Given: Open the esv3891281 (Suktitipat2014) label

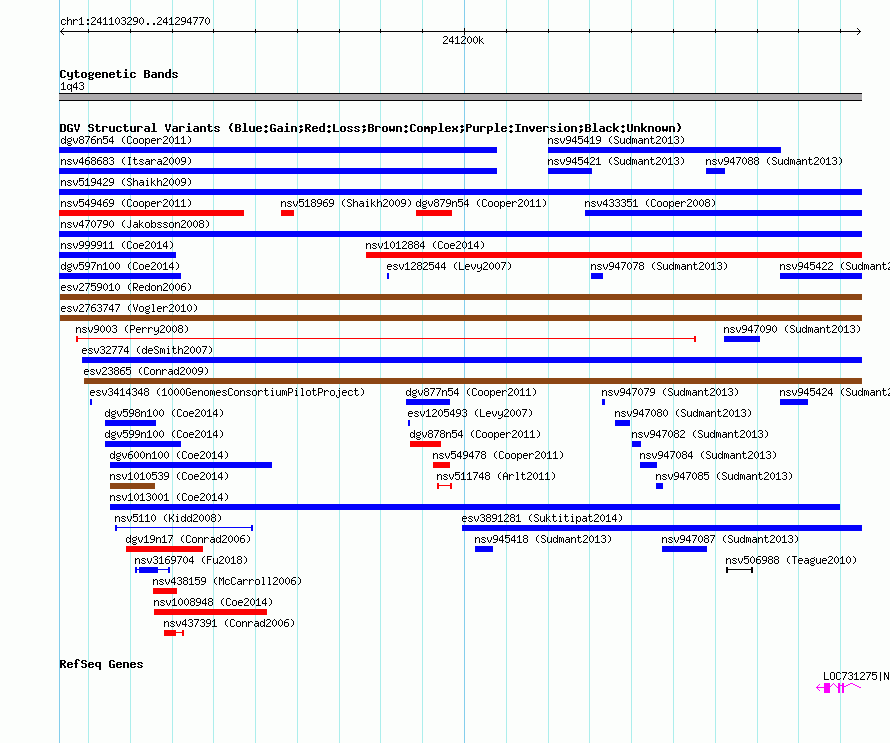Looking at the screenshot, I should click(x=542, y=518).
